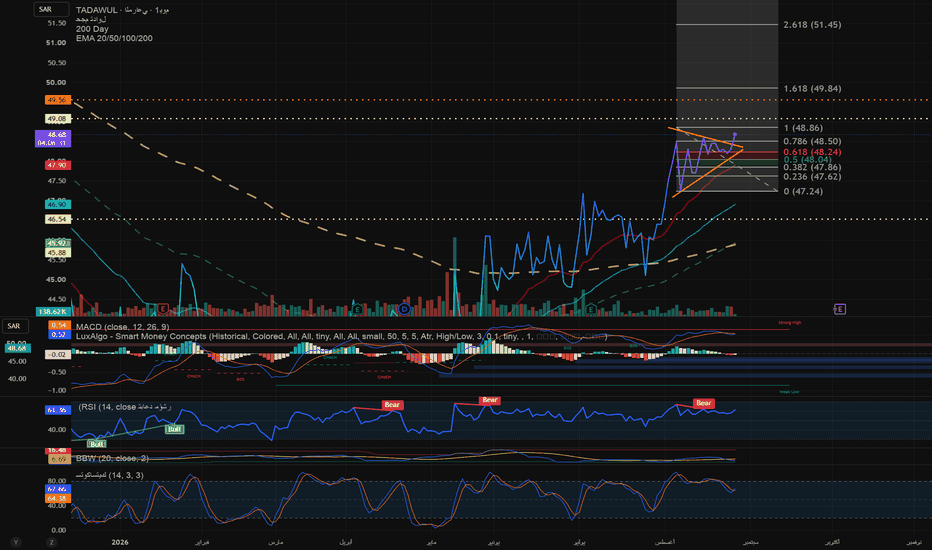This screenshot has width=932, height=550.
Task: Click the 0.618 (48.24) Fibonacci level
Action: click(x=812, y=152)
